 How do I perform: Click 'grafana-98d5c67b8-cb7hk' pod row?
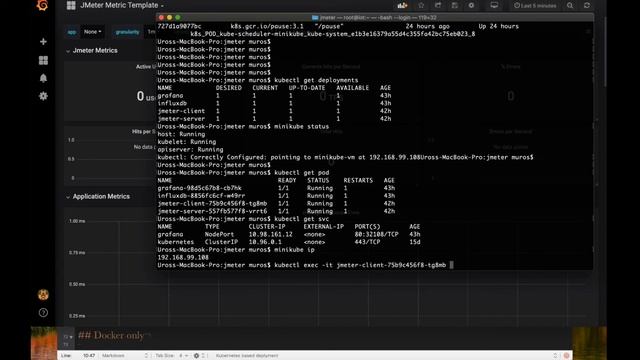[x=276, y=188]
